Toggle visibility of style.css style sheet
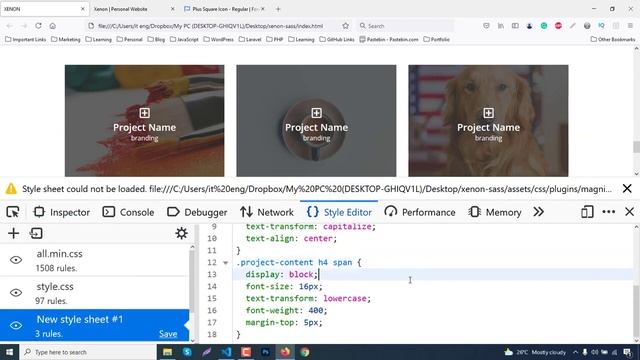 coord(16,293)
